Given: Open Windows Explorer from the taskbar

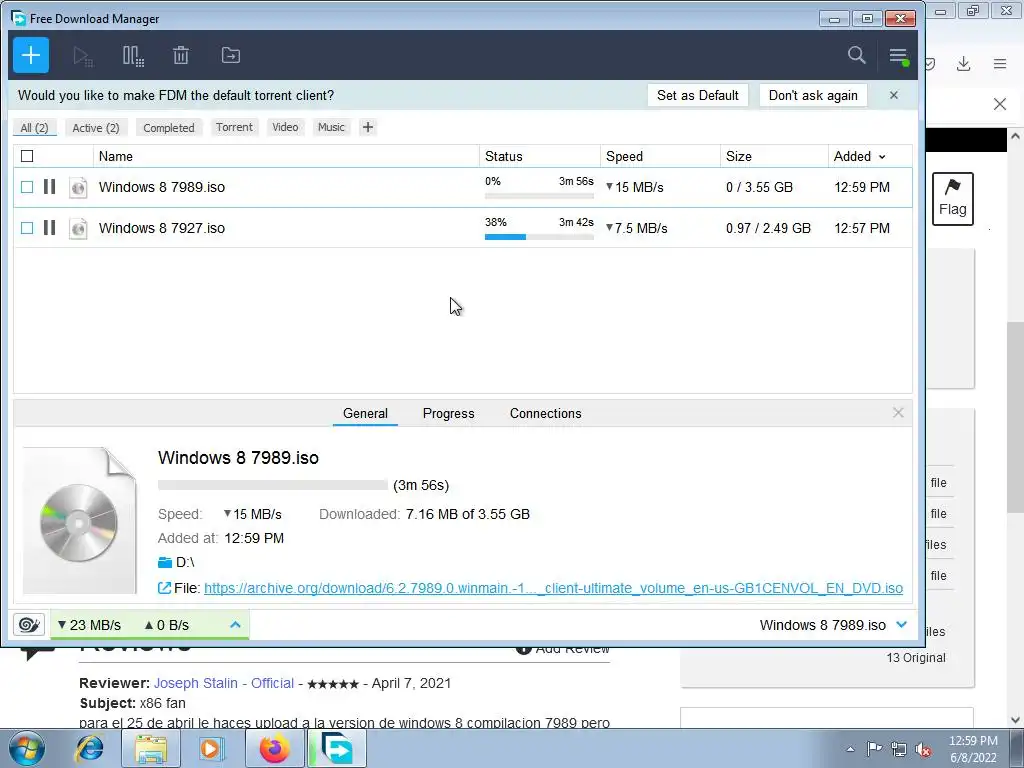Looking at the screenshot, I should tap(151, 748).
